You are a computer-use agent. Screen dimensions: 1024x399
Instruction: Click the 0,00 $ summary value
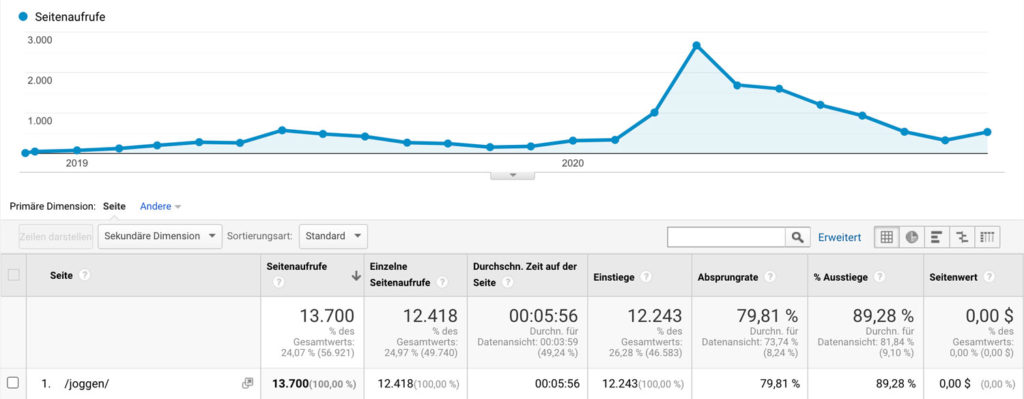click(x=989, y=316)
